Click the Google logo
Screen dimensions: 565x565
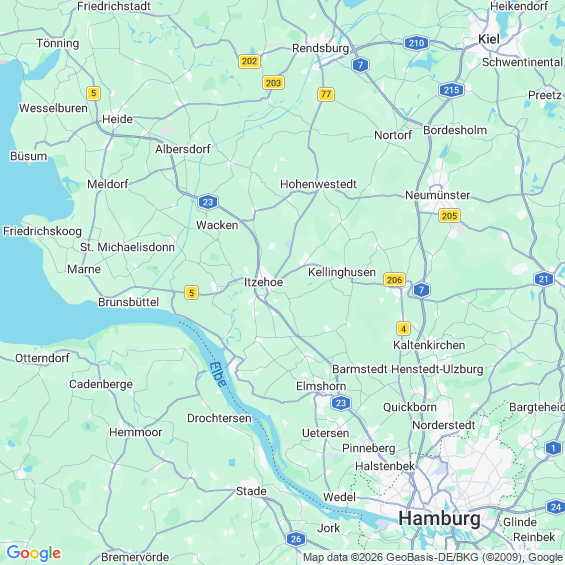(34, 553)
